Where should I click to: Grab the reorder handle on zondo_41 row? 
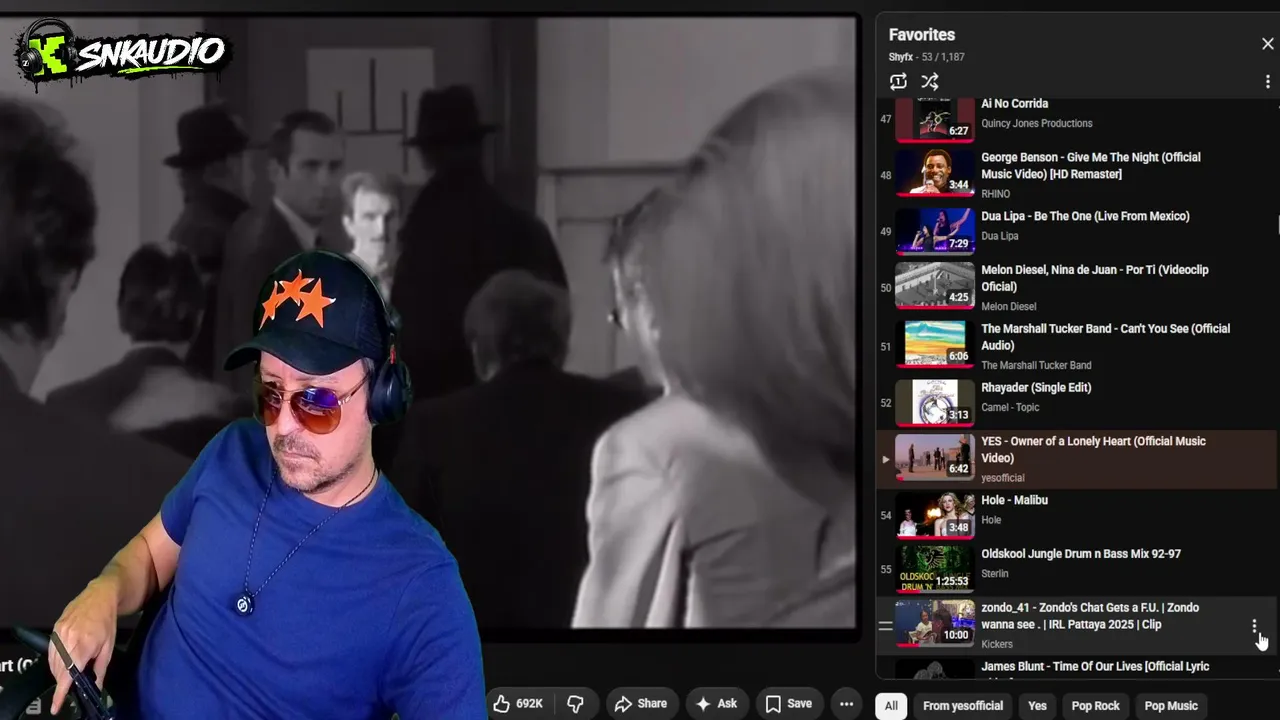[x=885, y=626]
